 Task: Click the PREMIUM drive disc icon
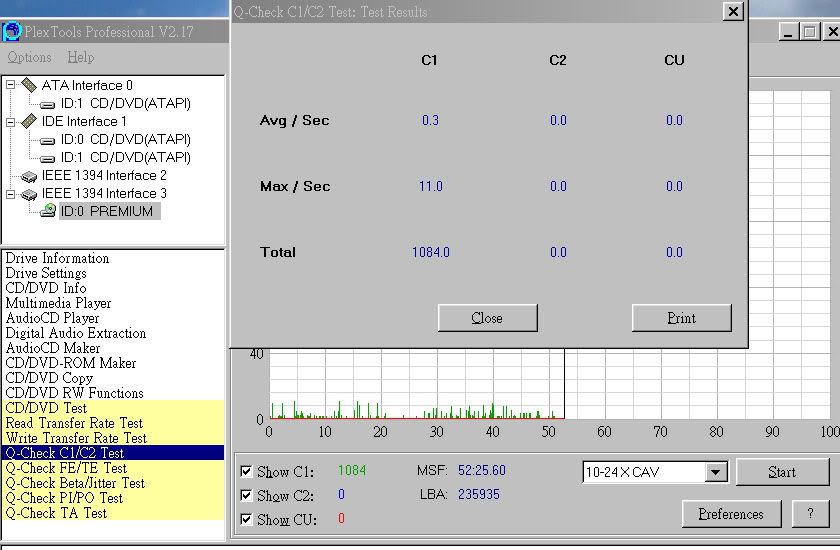(x=48, y=210)
